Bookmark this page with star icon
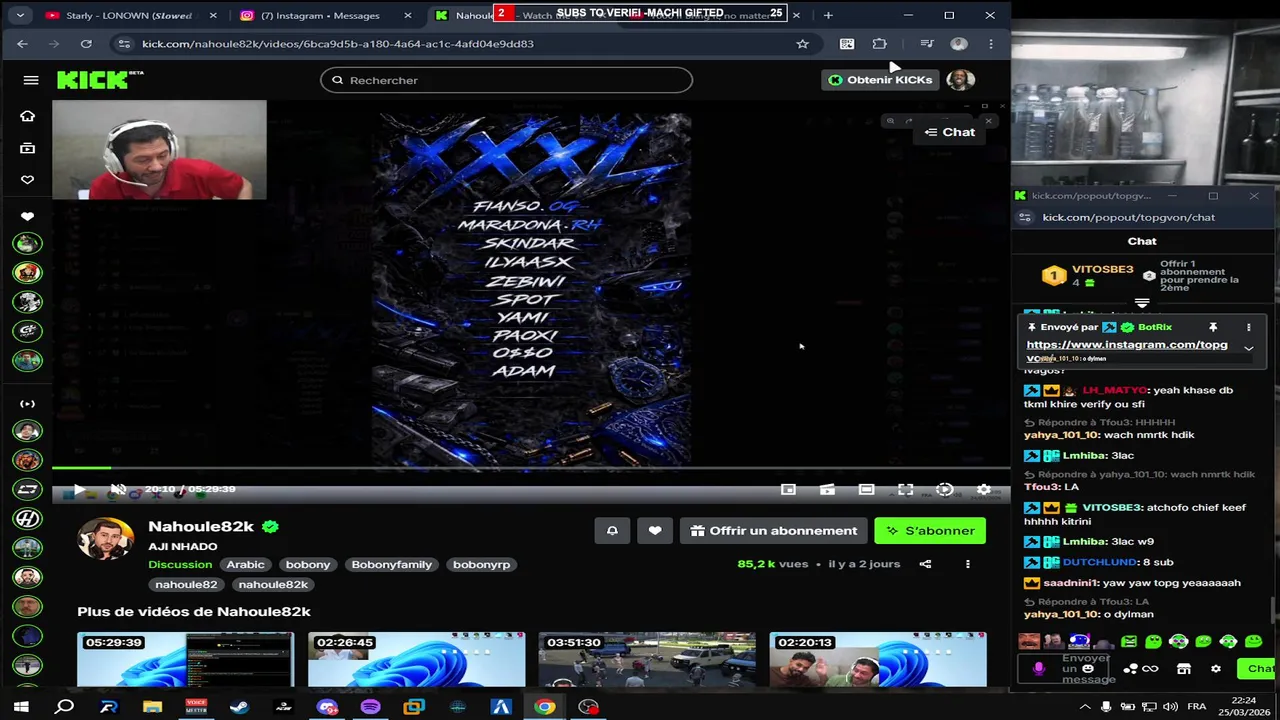The image size is (1280, 720). [x=802, y=44]
